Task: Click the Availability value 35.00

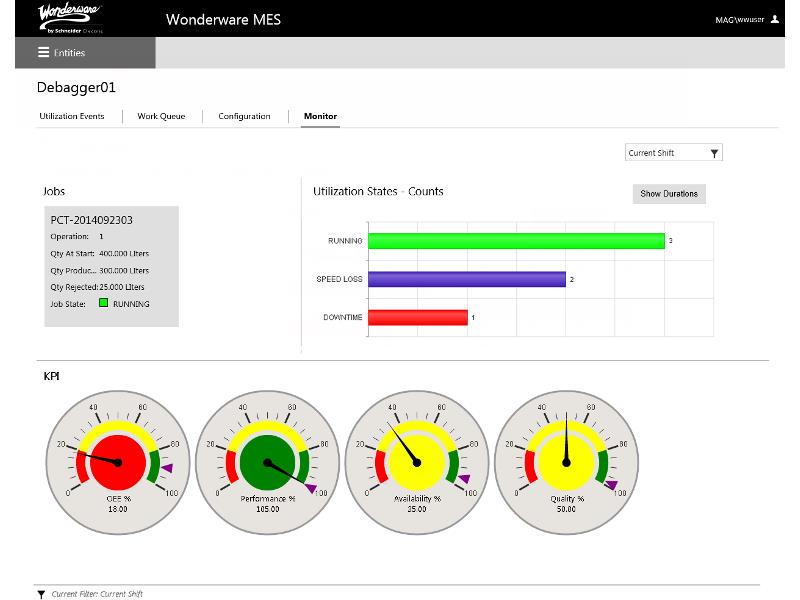Action: pyautogui.click(x=417, y=509)
